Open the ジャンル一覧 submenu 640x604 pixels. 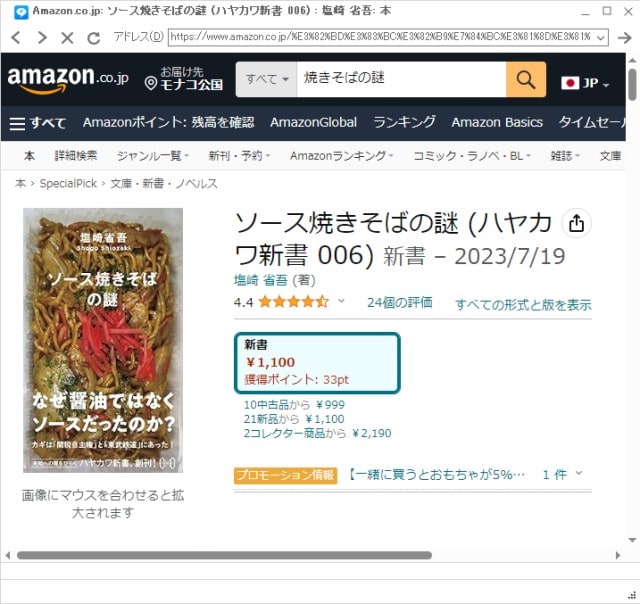153,155
